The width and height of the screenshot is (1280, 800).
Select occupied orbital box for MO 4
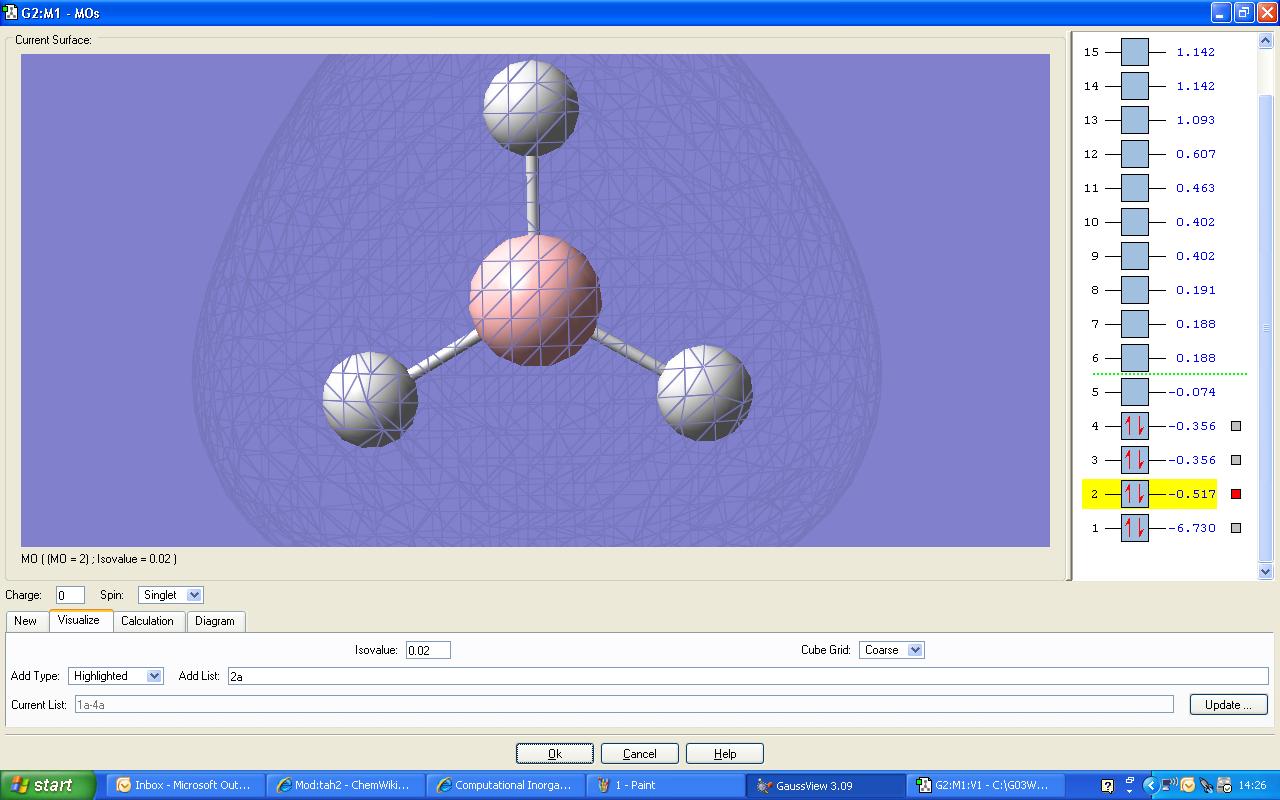(1134, 426)
